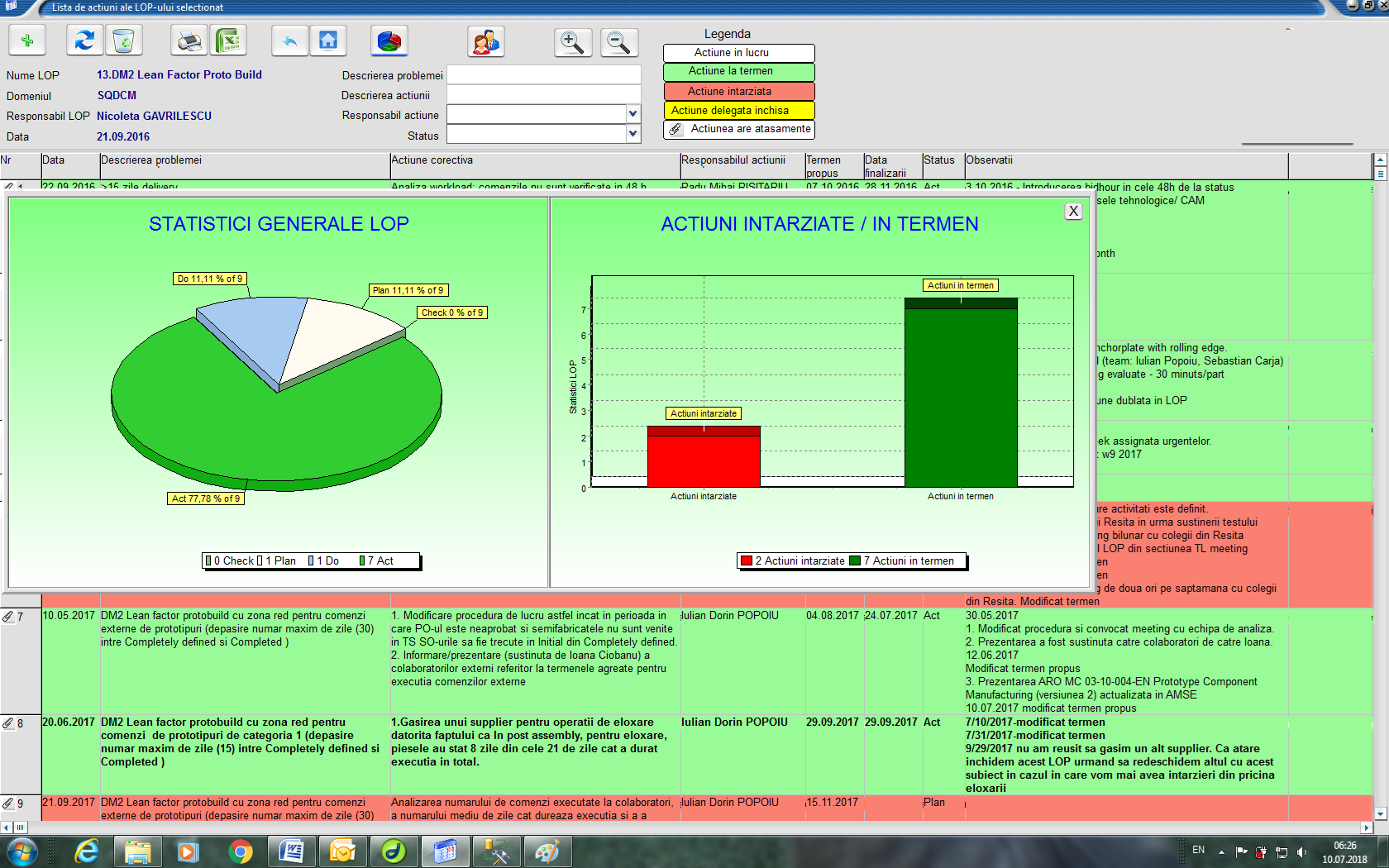This screenshot has width=1389, height=868.
Task: Go back using the blue arrow icon
Action: pos(289,40)
